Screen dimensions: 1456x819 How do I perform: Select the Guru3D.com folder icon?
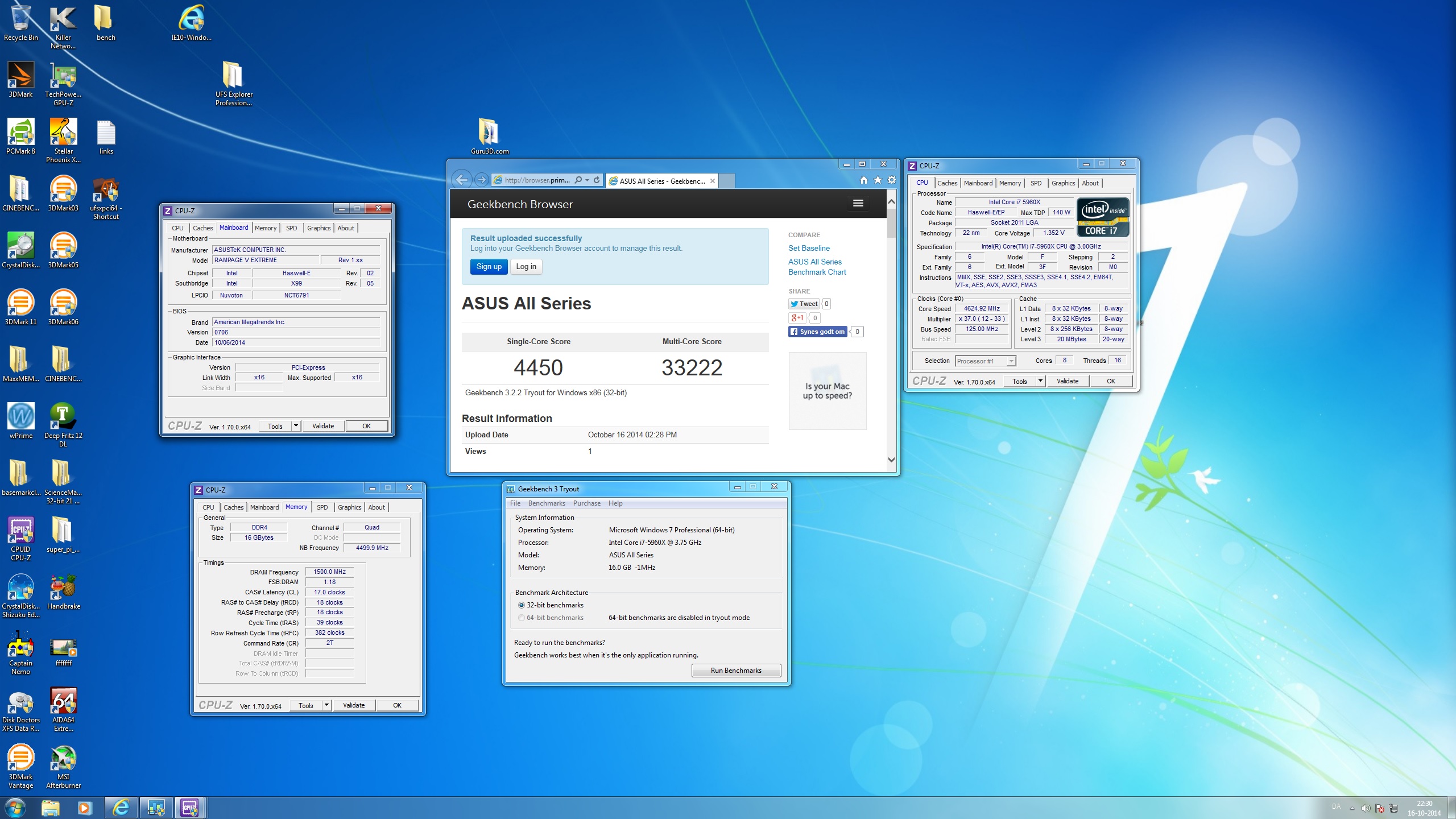pos(490,136)
